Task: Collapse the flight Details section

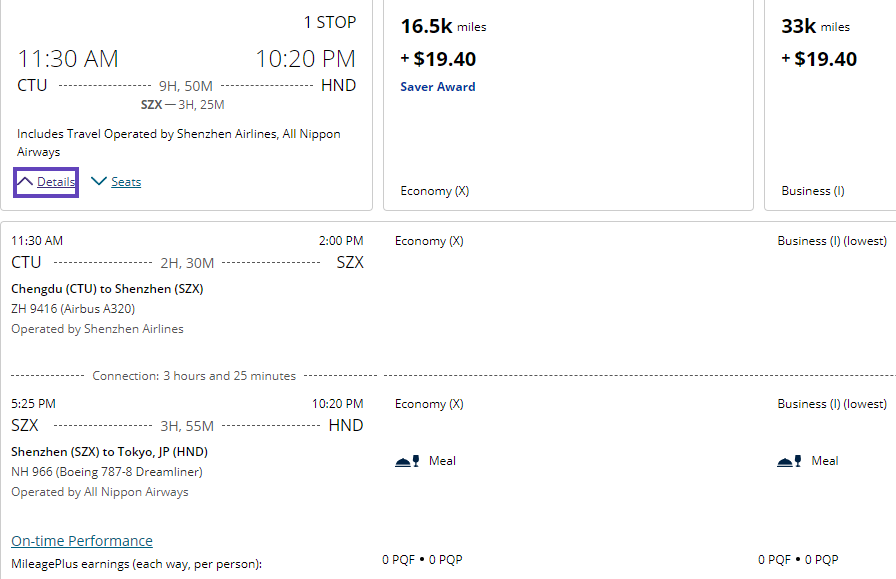Action: (x=46, y=182)
